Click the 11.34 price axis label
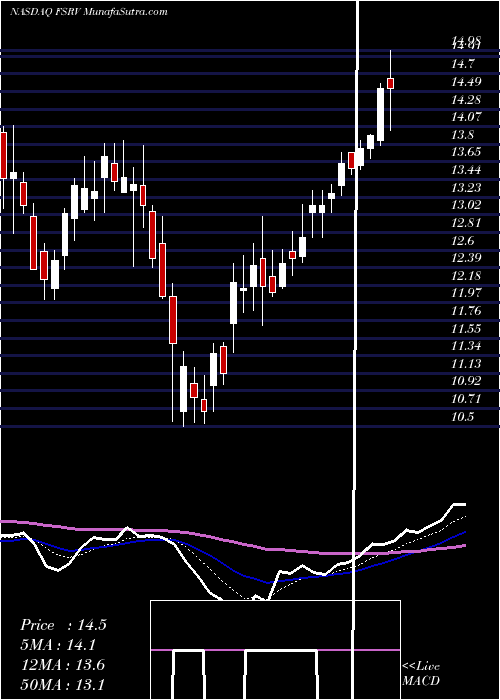 click(466, 346)
